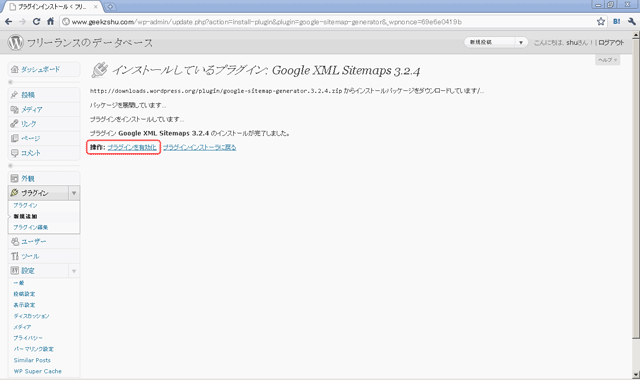Screen dimensions: 640x380
Task: Open パーマリンク設定 submenu
Action: coord(33,349)
